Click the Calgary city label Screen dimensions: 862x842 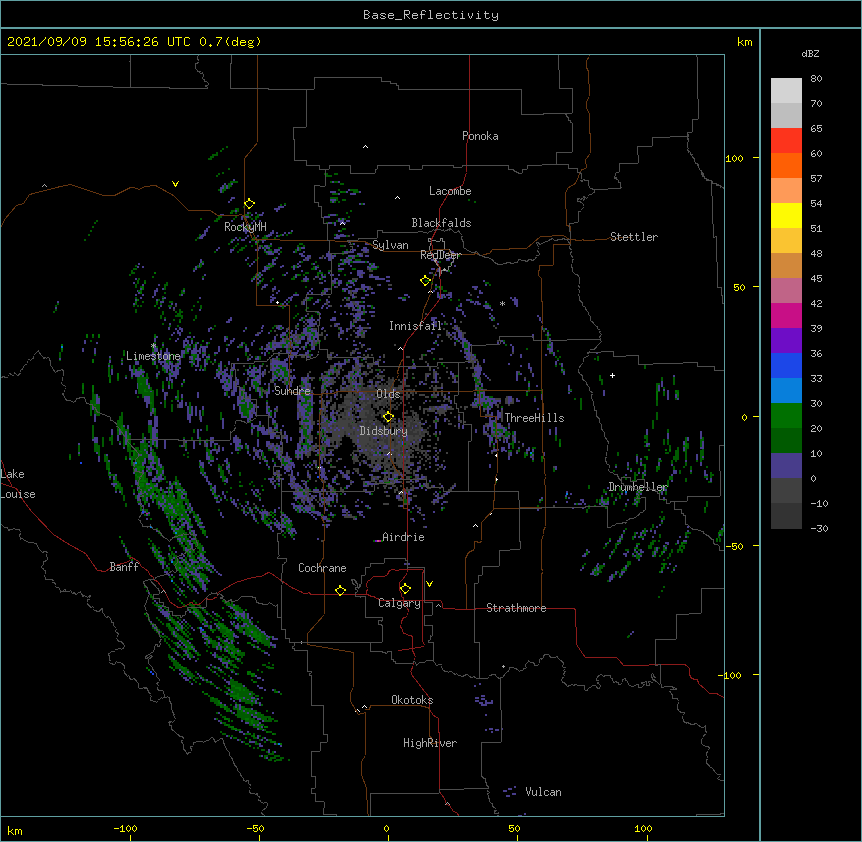tap(399, 603)
